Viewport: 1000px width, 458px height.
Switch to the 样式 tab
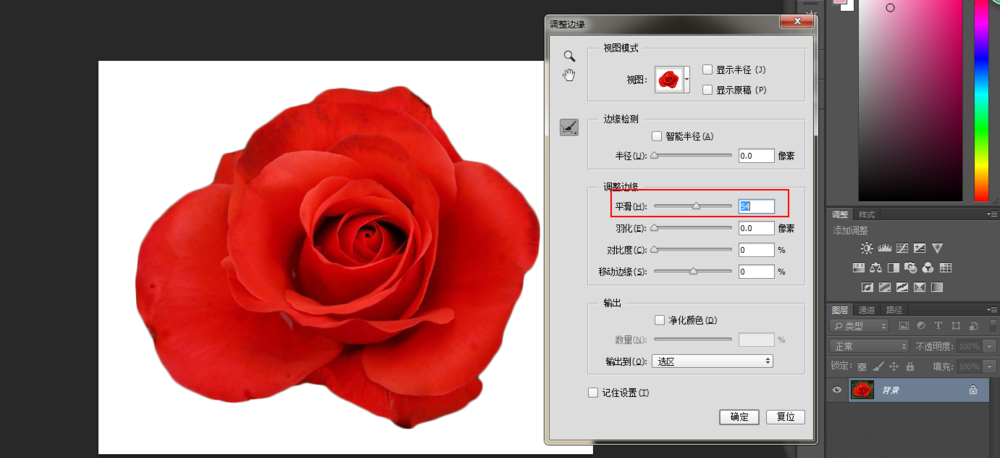point(867,214)
